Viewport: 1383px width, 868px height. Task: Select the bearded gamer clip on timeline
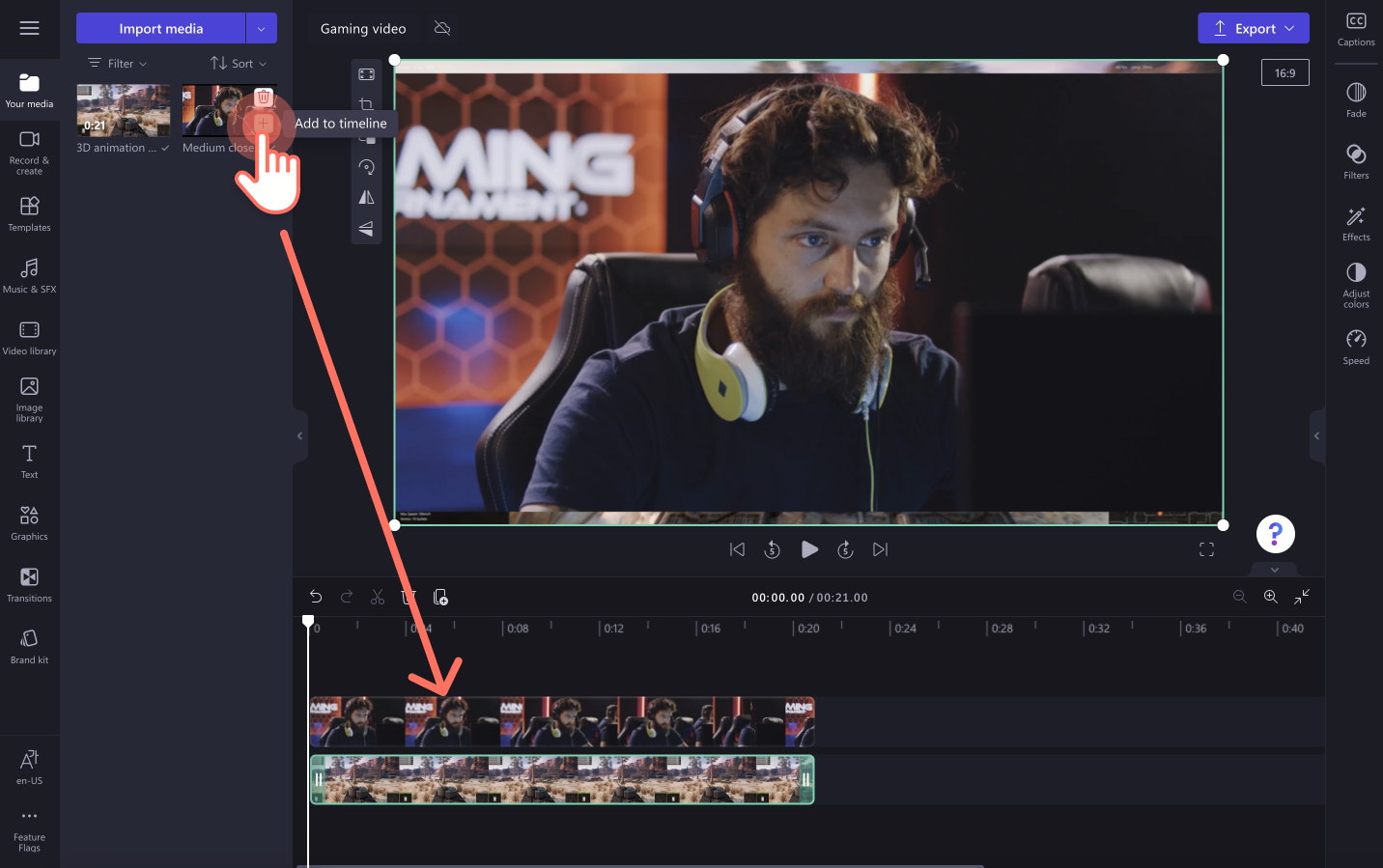click(562, 721)
